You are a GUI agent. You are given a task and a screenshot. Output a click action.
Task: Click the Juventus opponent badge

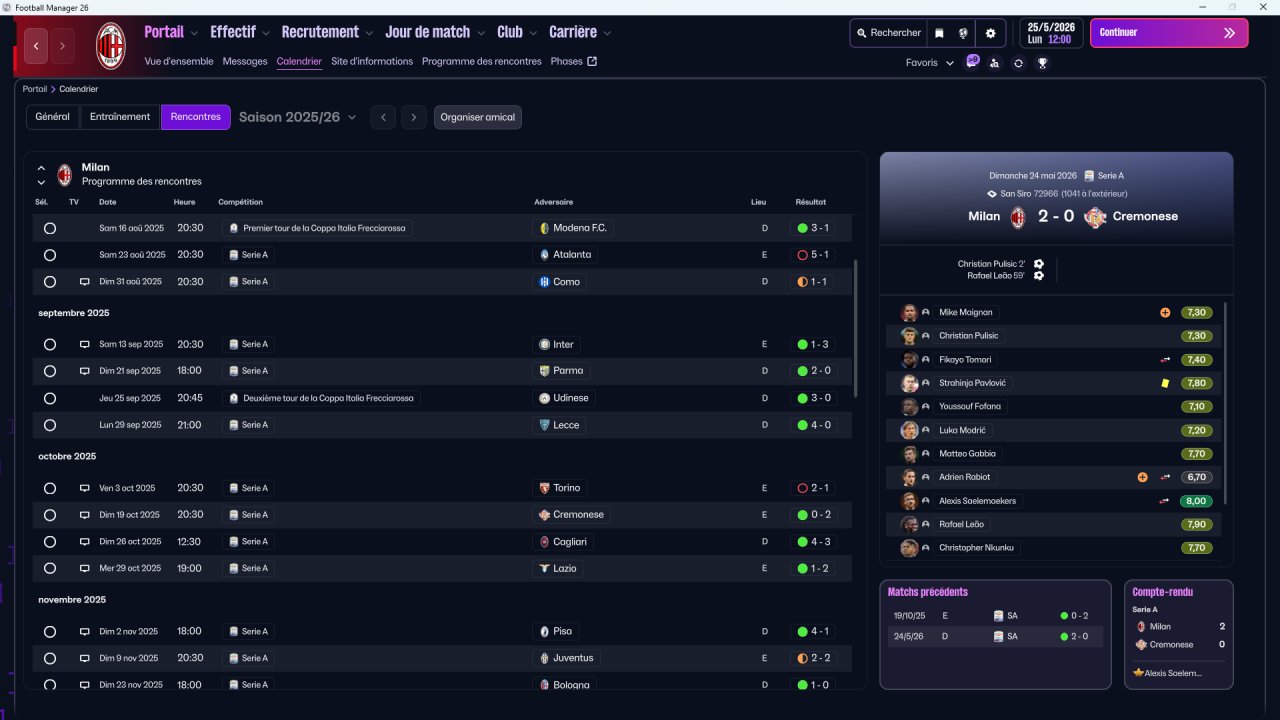pos(545,658)
